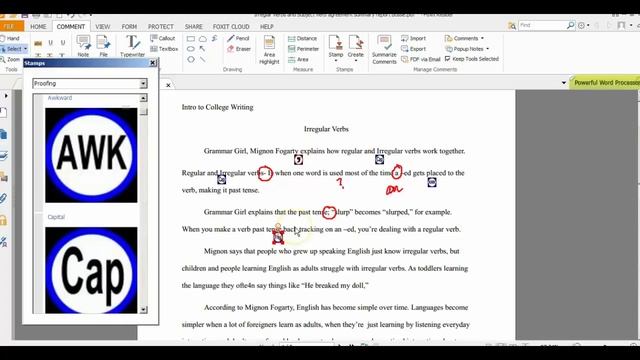
Task: Add a Note comment
Action: (83, 46)
